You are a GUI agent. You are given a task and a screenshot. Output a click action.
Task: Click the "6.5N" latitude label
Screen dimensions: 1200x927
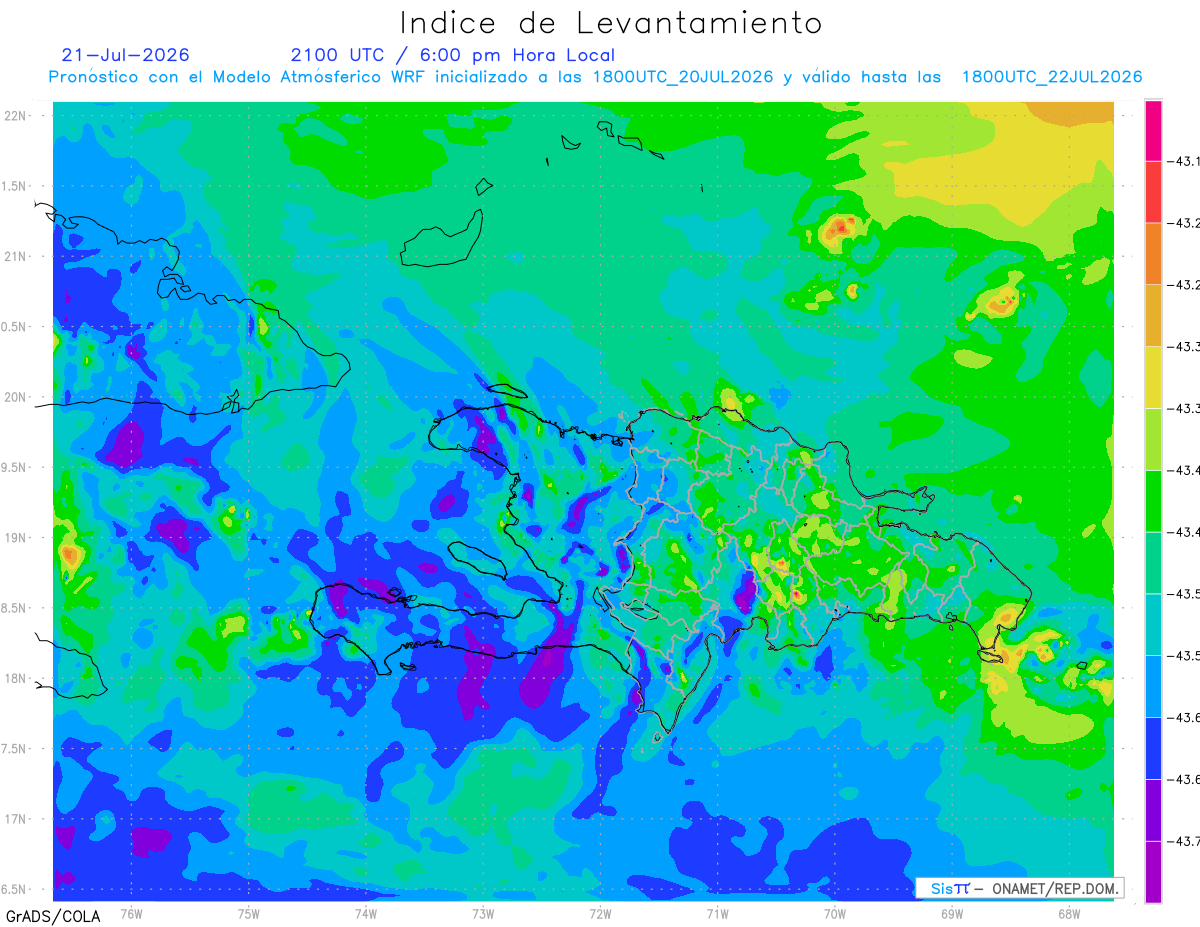[x=14, y=889]
